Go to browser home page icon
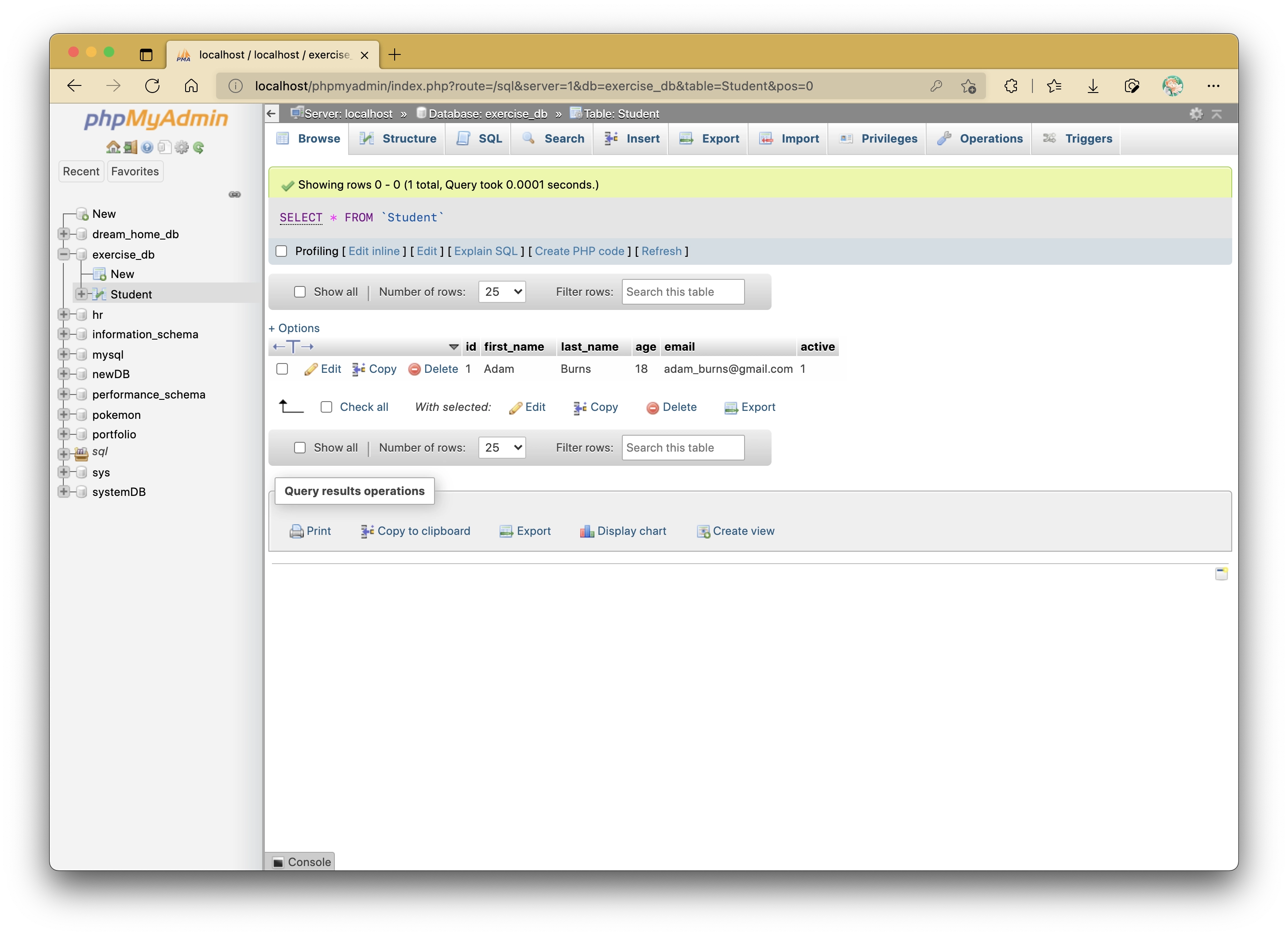The height and width of the screenshot is (936, 1288). pyautogui.click(x=191, y=86)
